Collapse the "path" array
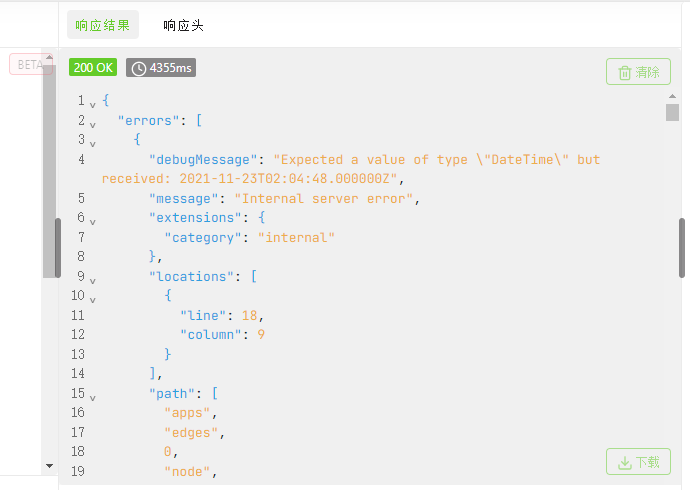The height and width of the screenshot is (490, 690). coord(93,396)
